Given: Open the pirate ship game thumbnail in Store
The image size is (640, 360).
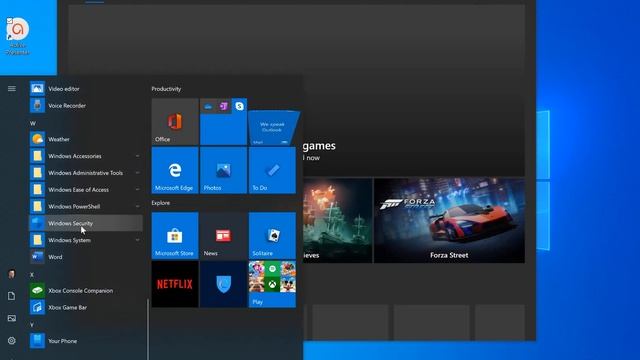Looking at the screenshot, I should (338, 220).
